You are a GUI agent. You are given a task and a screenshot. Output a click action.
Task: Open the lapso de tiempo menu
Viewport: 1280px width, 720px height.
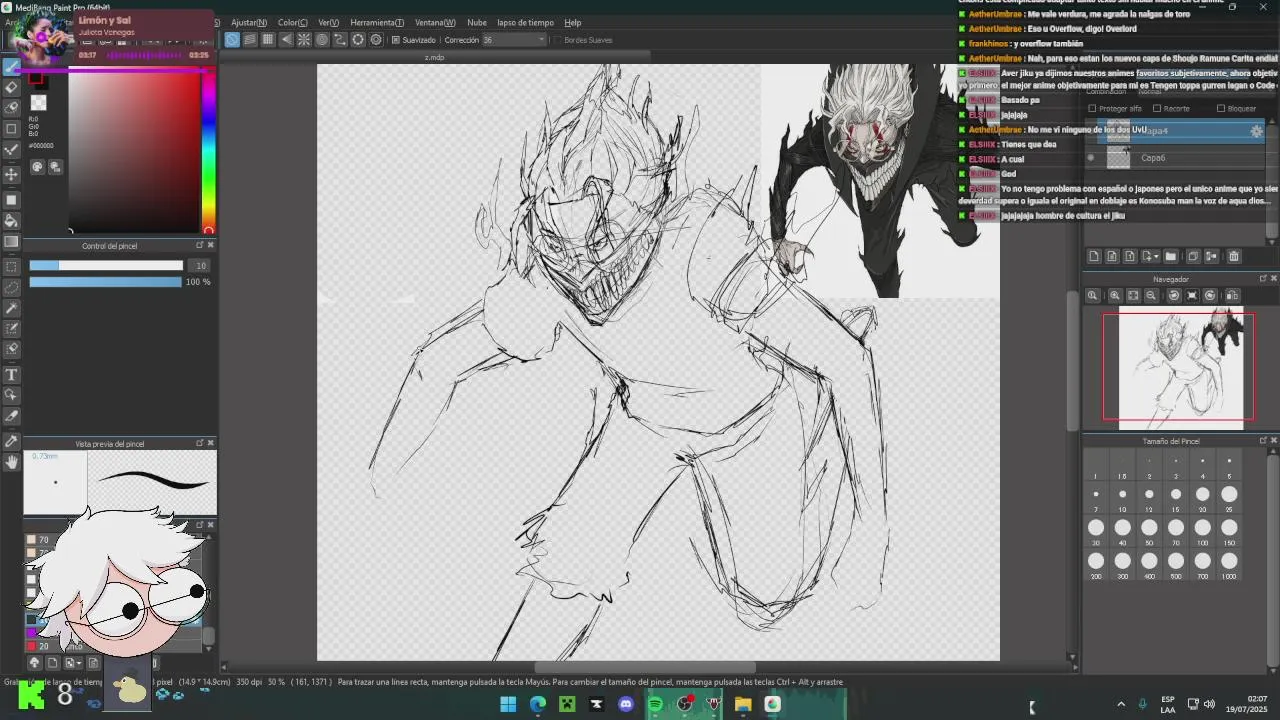pyautogui.click(x=525, y=22)
